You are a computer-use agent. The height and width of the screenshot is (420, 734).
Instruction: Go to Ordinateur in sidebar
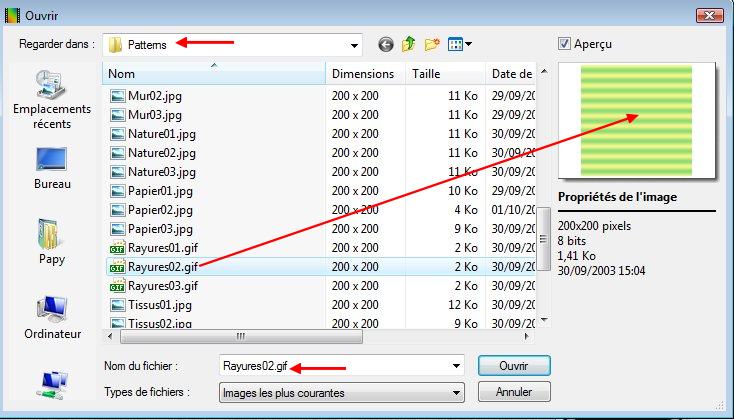click(x=52, y=318)
